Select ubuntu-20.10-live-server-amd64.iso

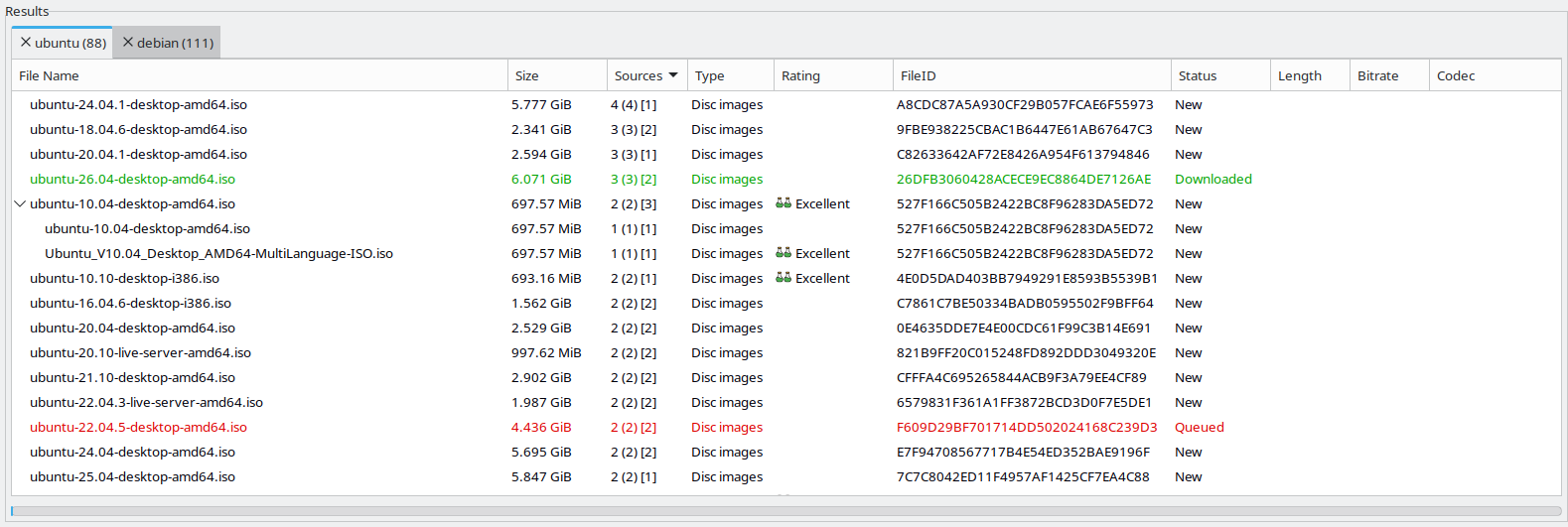tap(140, 352)
